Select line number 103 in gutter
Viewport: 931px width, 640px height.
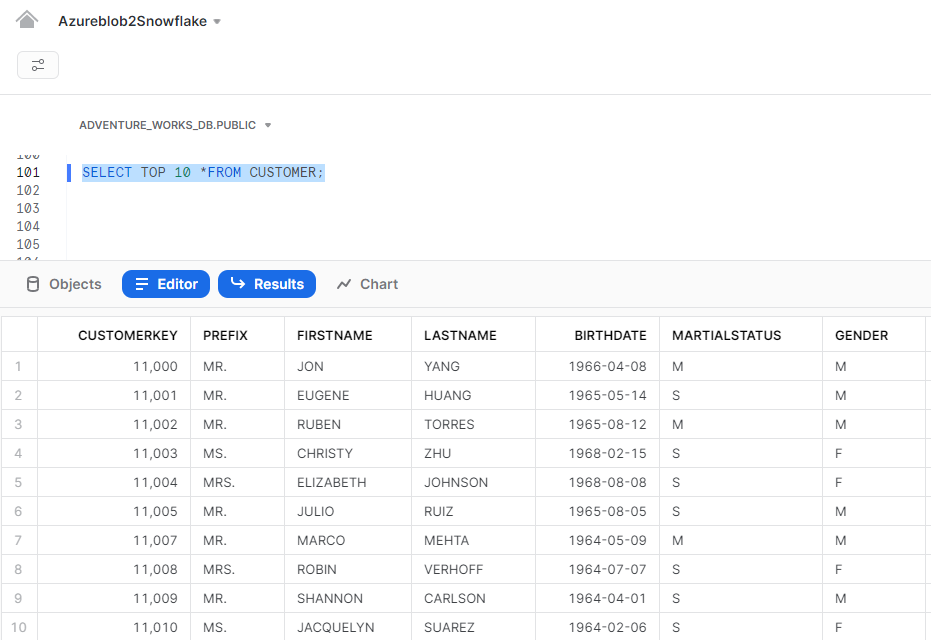28,208
